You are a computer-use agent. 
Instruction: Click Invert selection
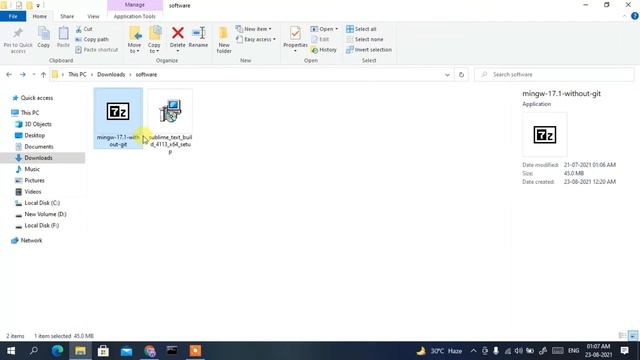point(369,49)
